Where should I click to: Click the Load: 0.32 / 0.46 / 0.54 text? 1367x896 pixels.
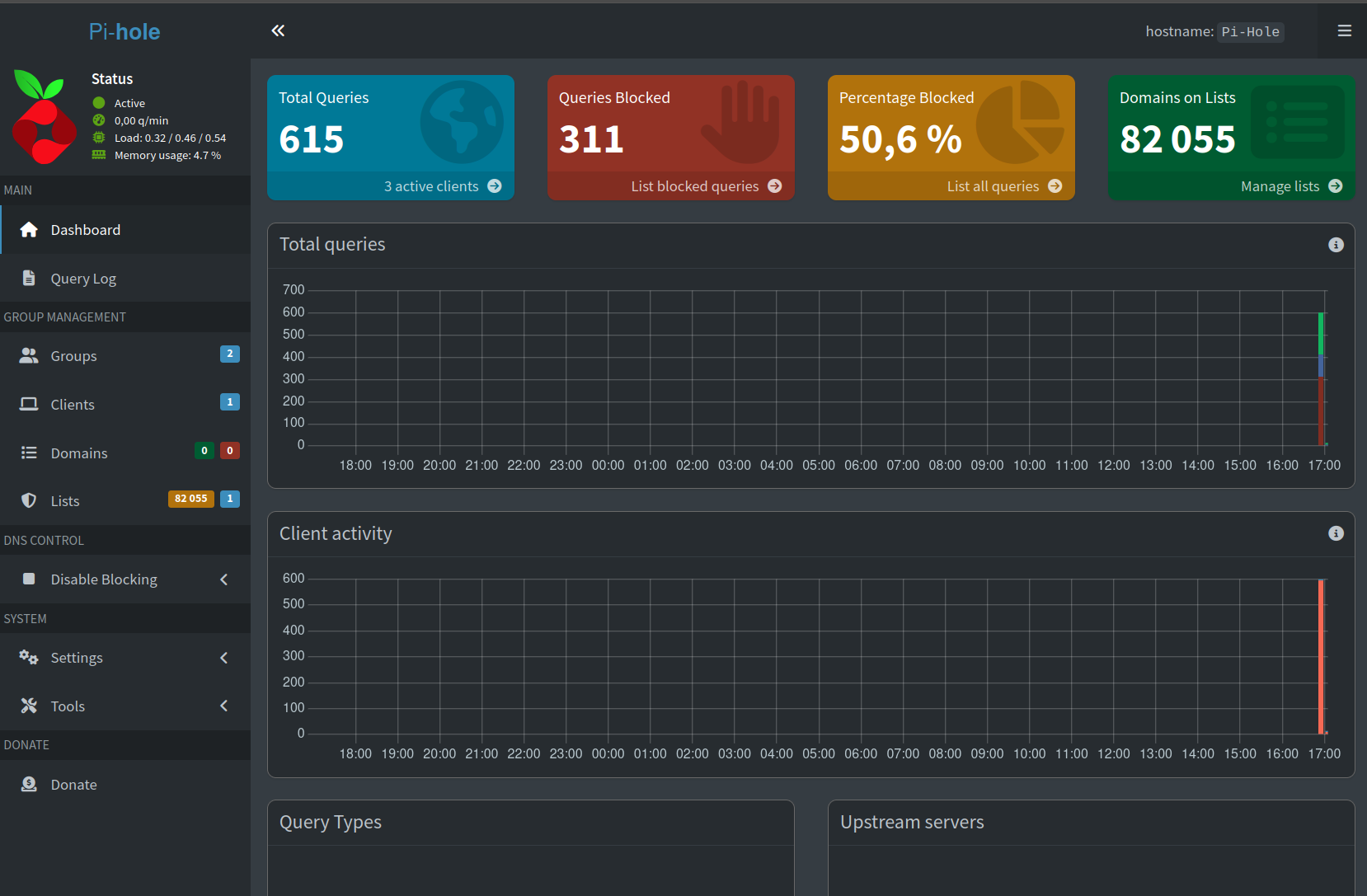coord(170,138)
